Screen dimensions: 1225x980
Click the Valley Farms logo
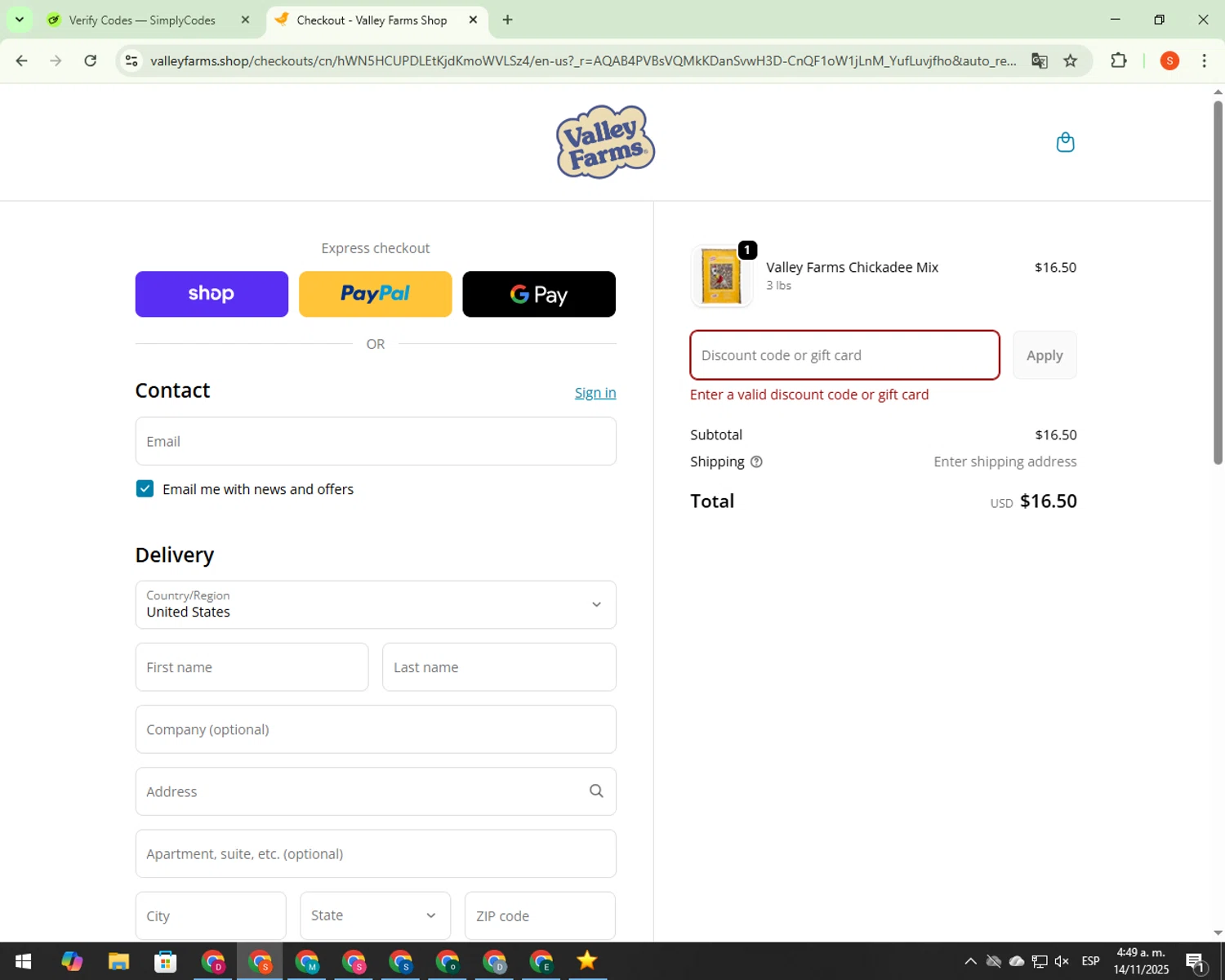(x=605, y=142)
